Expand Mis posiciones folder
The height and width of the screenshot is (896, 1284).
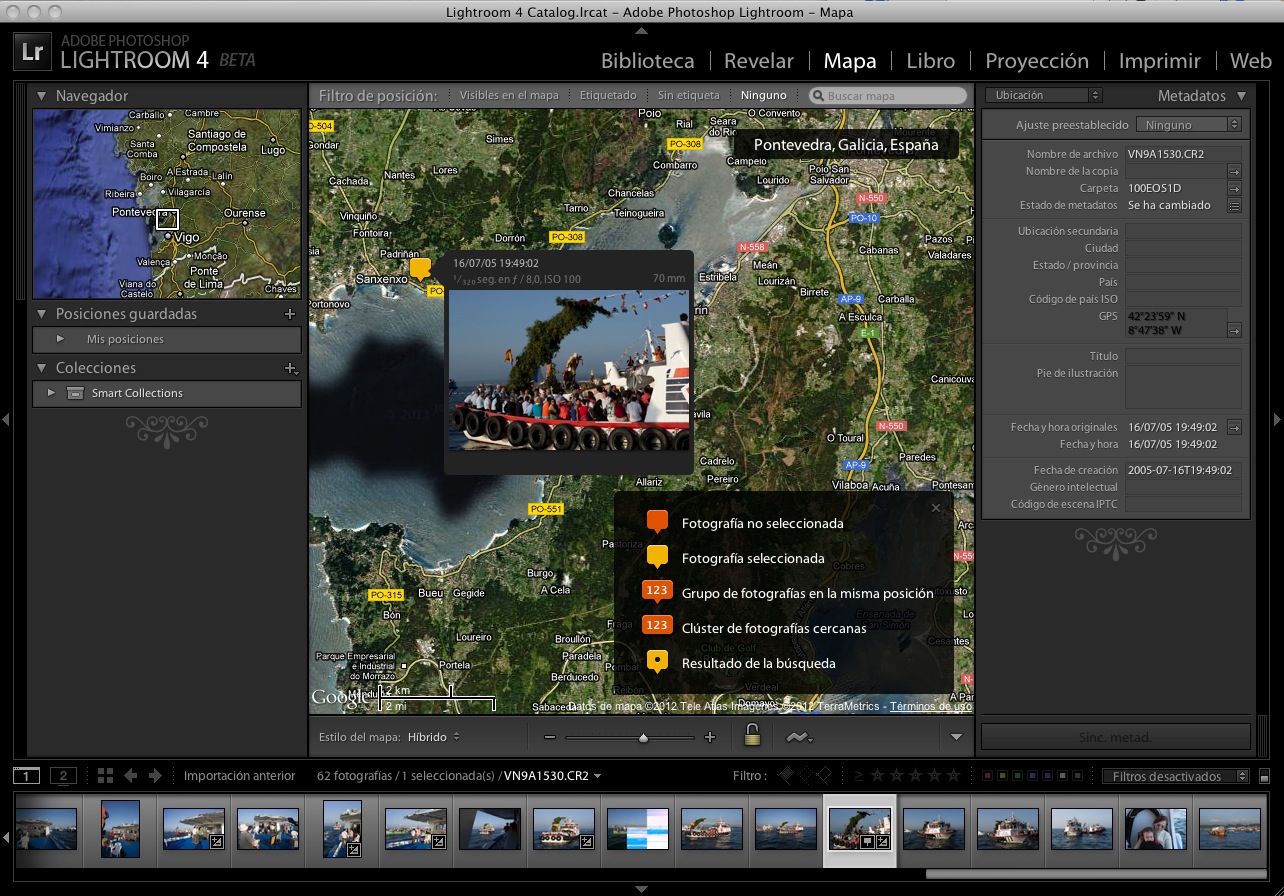tap(61, 339)
